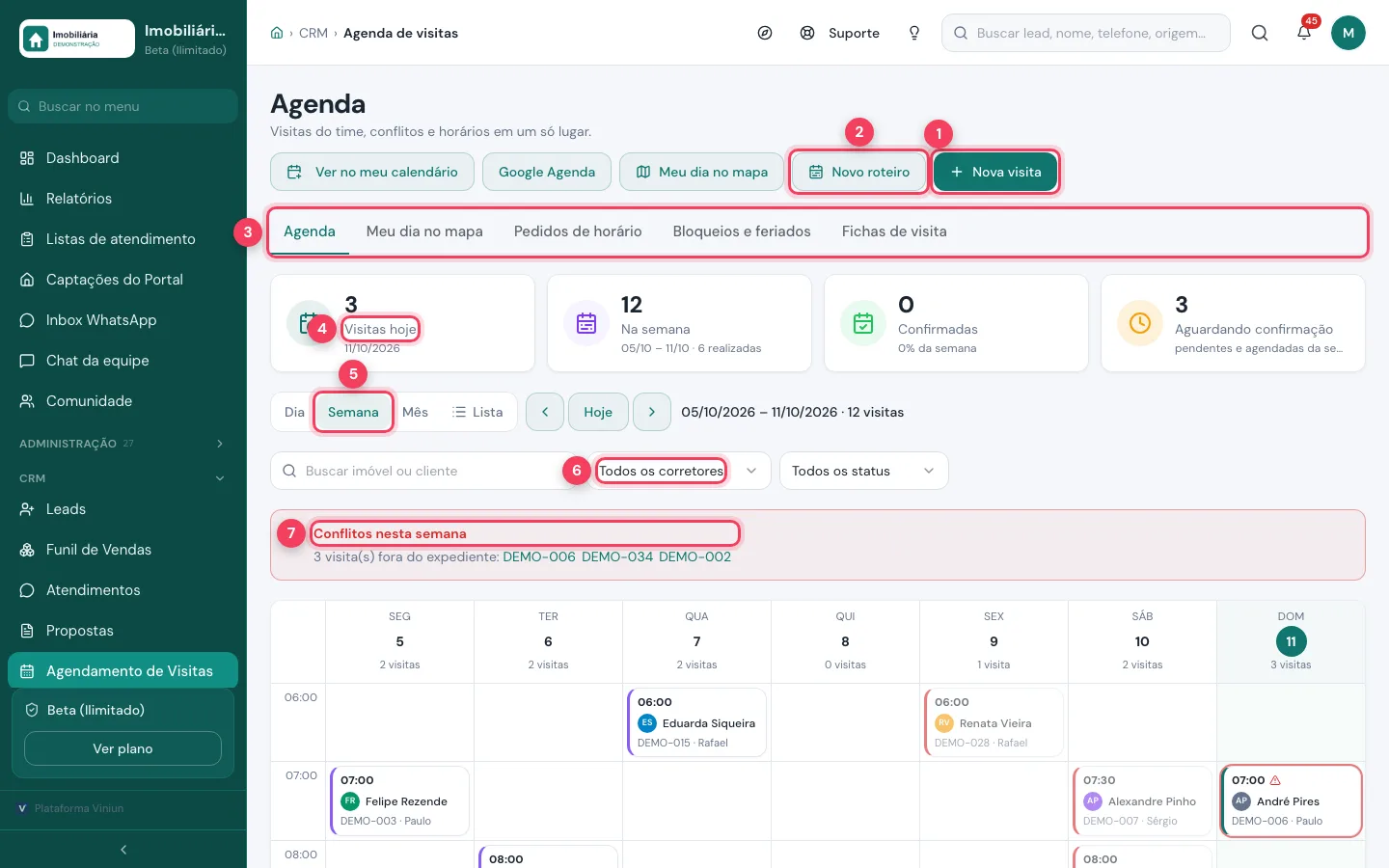1389x868 pixels.
Task: Open the user avatar M menu
Action: [x=1348, y=33]
